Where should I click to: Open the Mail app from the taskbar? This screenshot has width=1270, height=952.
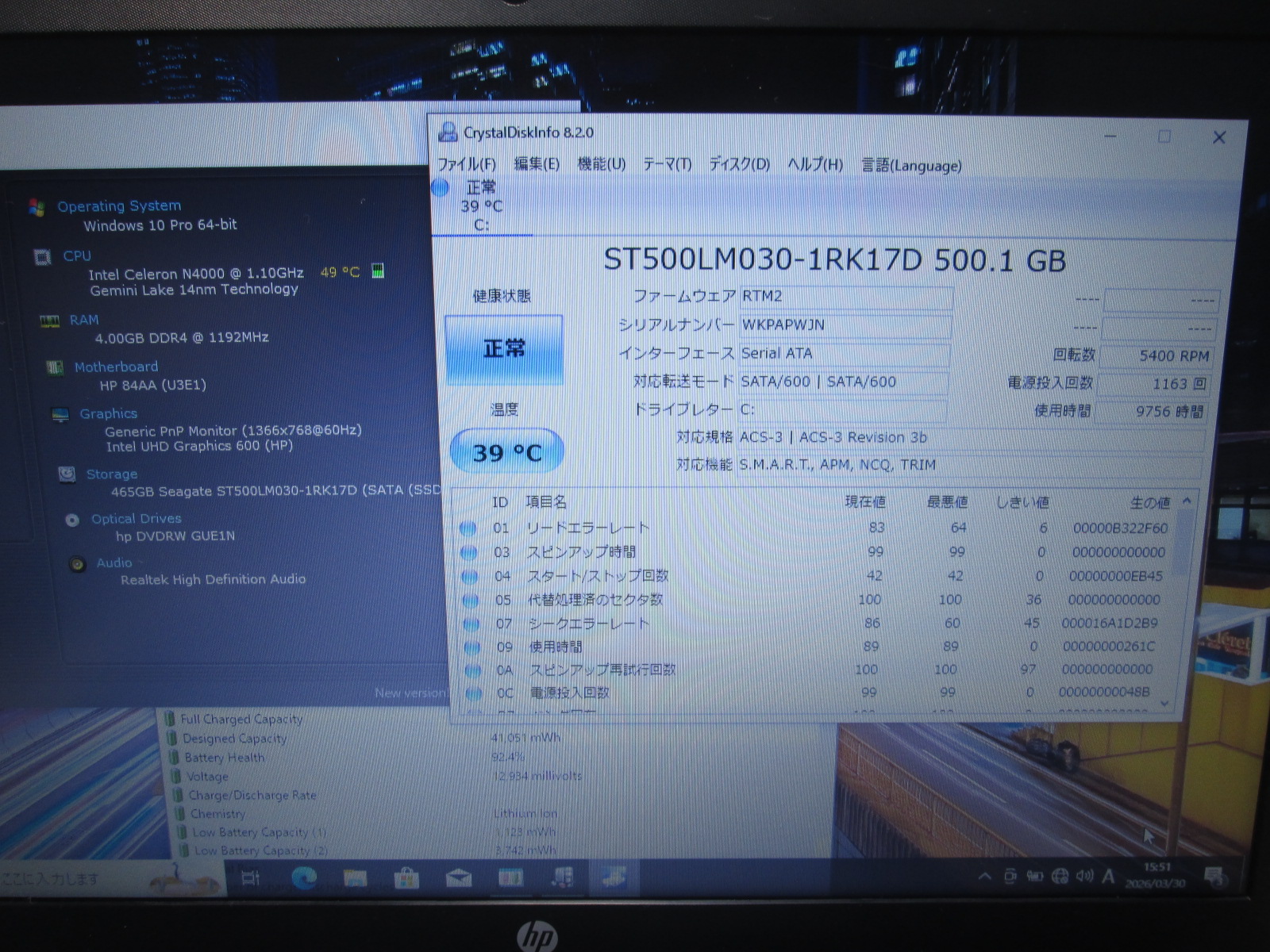458,878
